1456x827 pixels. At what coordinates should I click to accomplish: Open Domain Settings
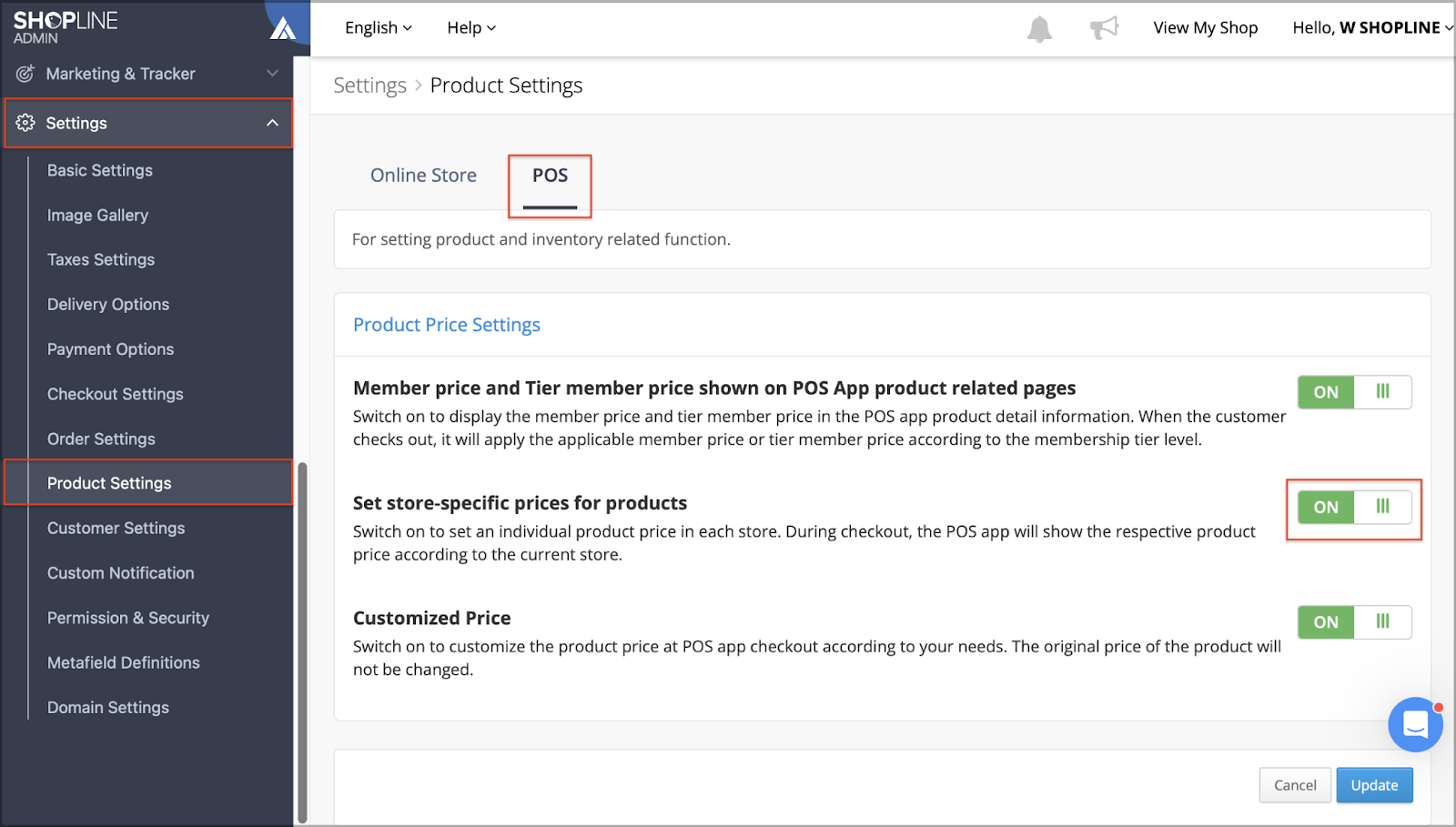(x=108, y=708)
